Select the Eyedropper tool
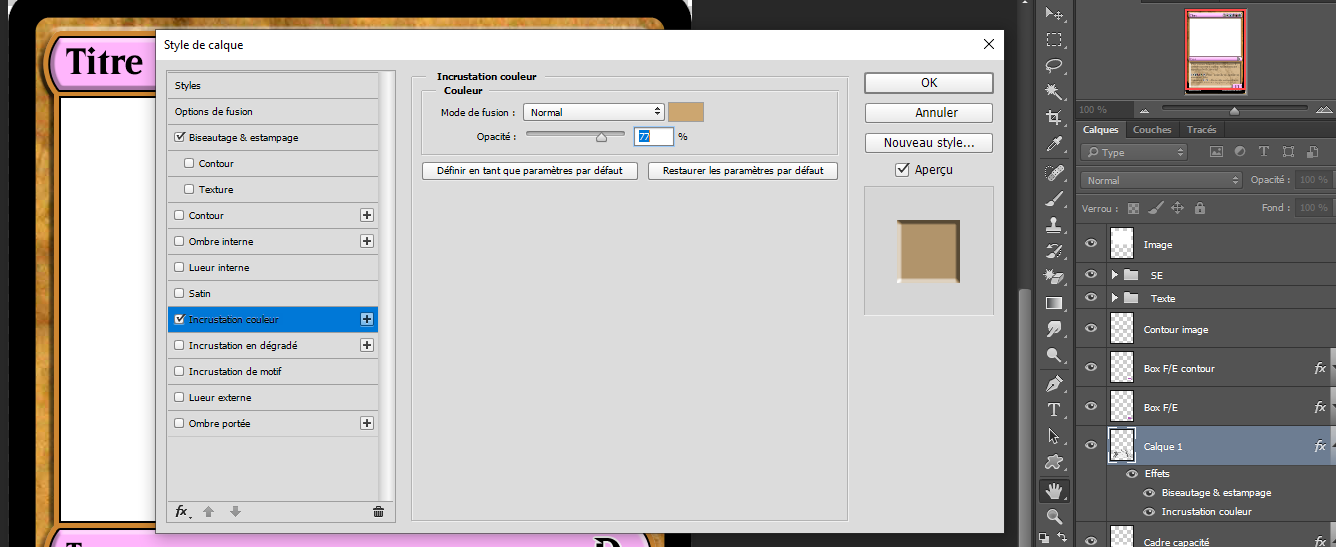 click(1054, 145)
